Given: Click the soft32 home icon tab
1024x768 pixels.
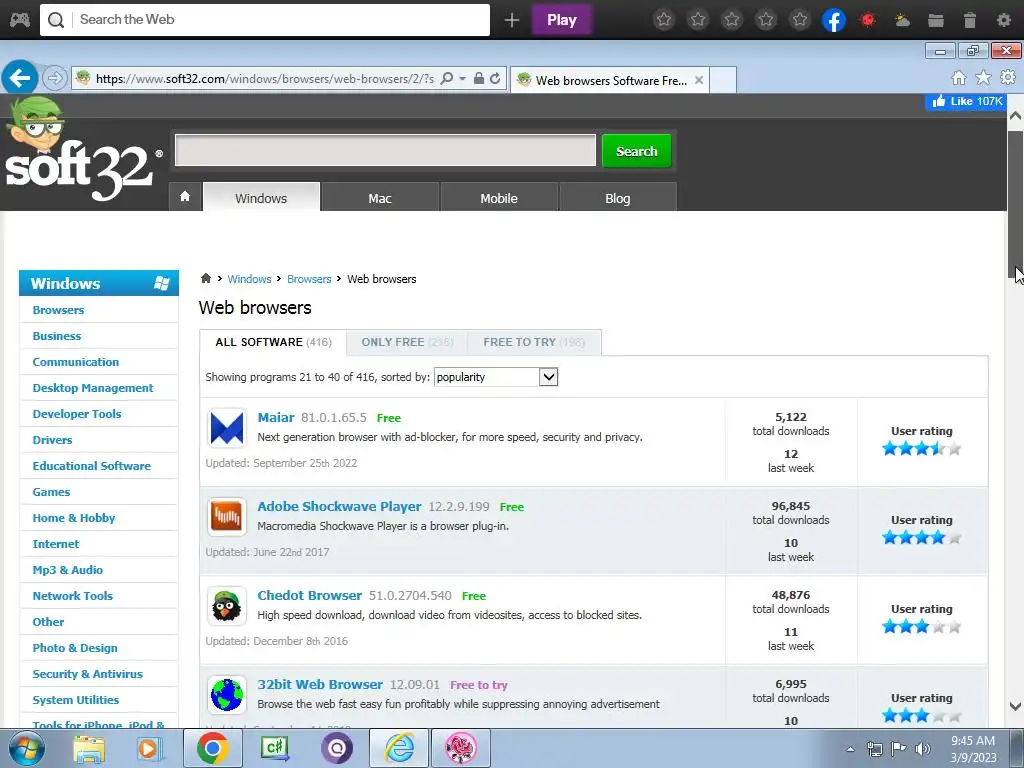Looking at the screenshot, I should [x=185, y=197].
